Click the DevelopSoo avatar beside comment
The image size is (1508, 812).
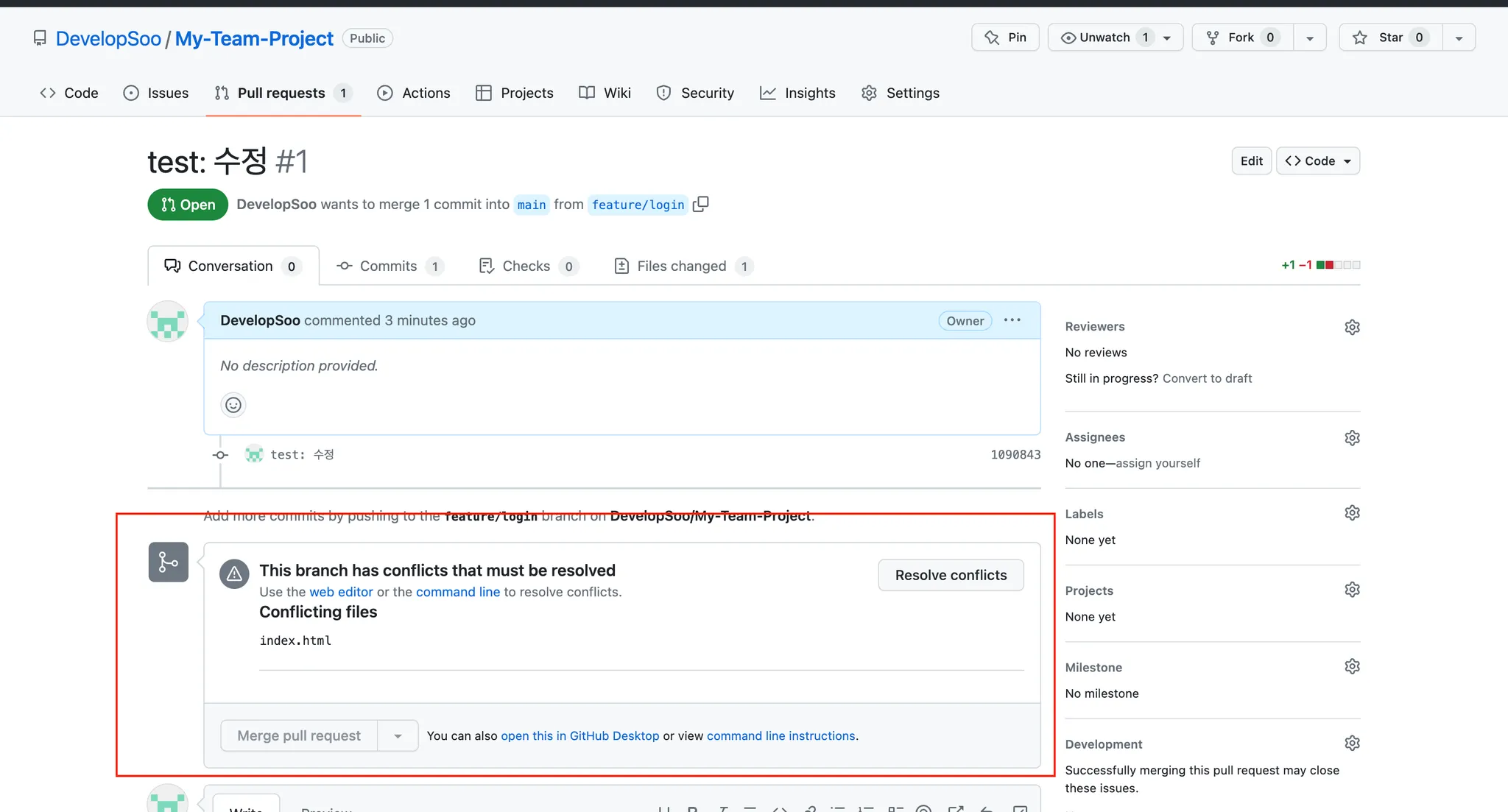tap(168, 322)
